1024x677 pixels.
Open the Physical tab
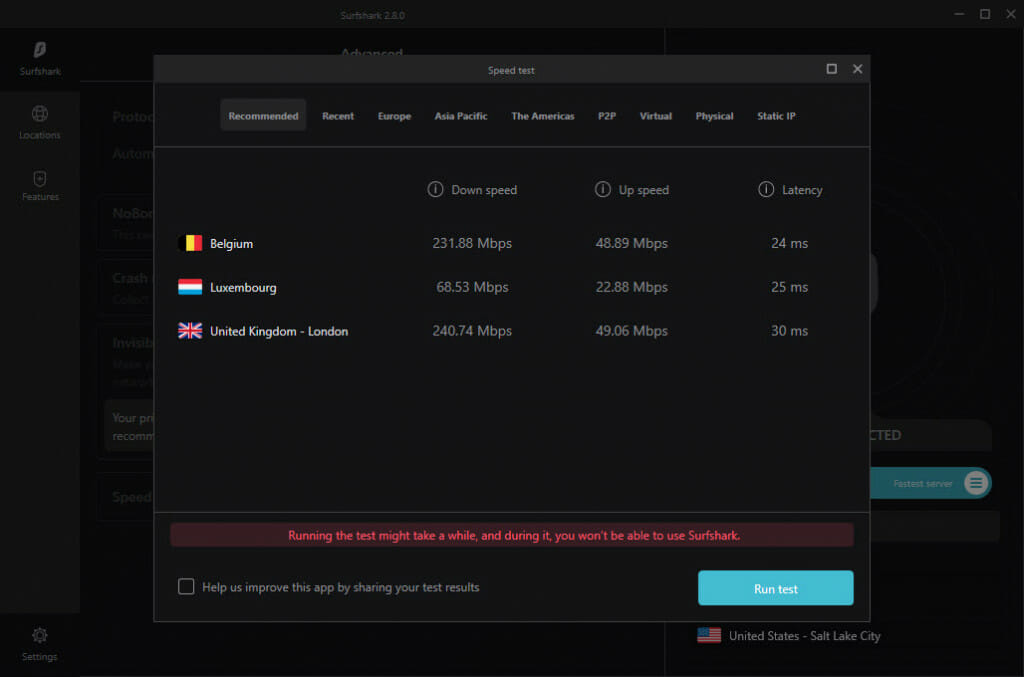coord(714,116)
